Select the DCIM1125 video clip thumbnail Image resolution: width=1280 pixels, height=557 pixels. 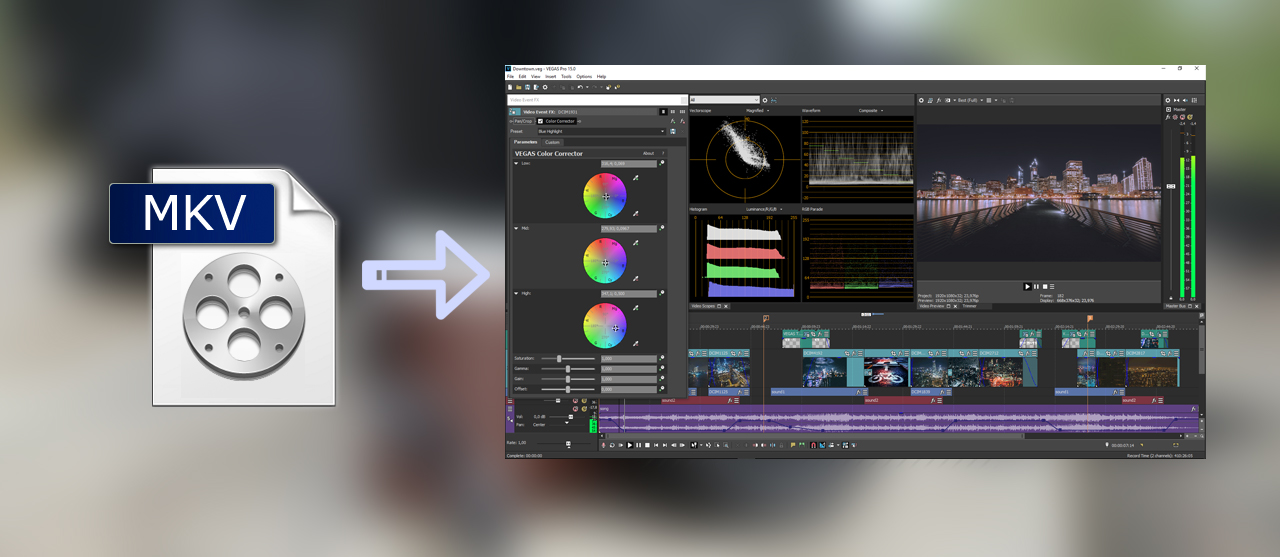click(x=729, y=373)
